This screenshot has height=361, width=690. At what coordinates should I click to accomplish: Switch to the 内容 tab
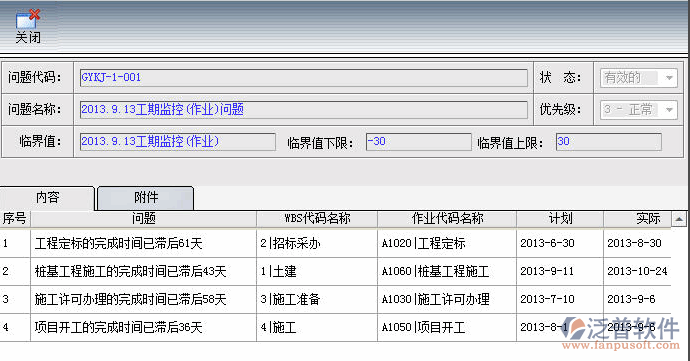coord(48,198)
